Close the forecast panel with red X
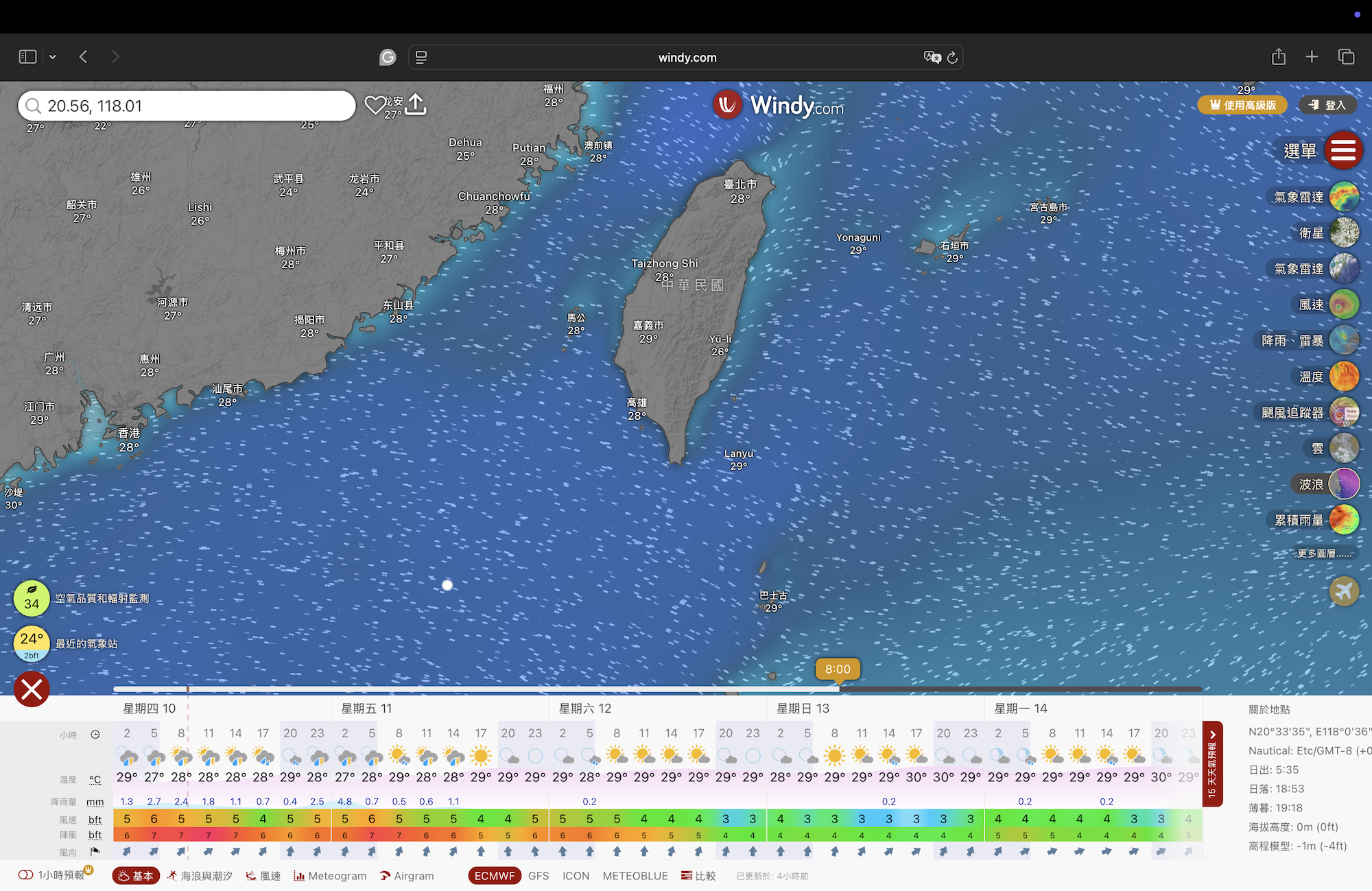Image resolution: width=1372 pixels, height=891 pixels. (x=32, y=689)
